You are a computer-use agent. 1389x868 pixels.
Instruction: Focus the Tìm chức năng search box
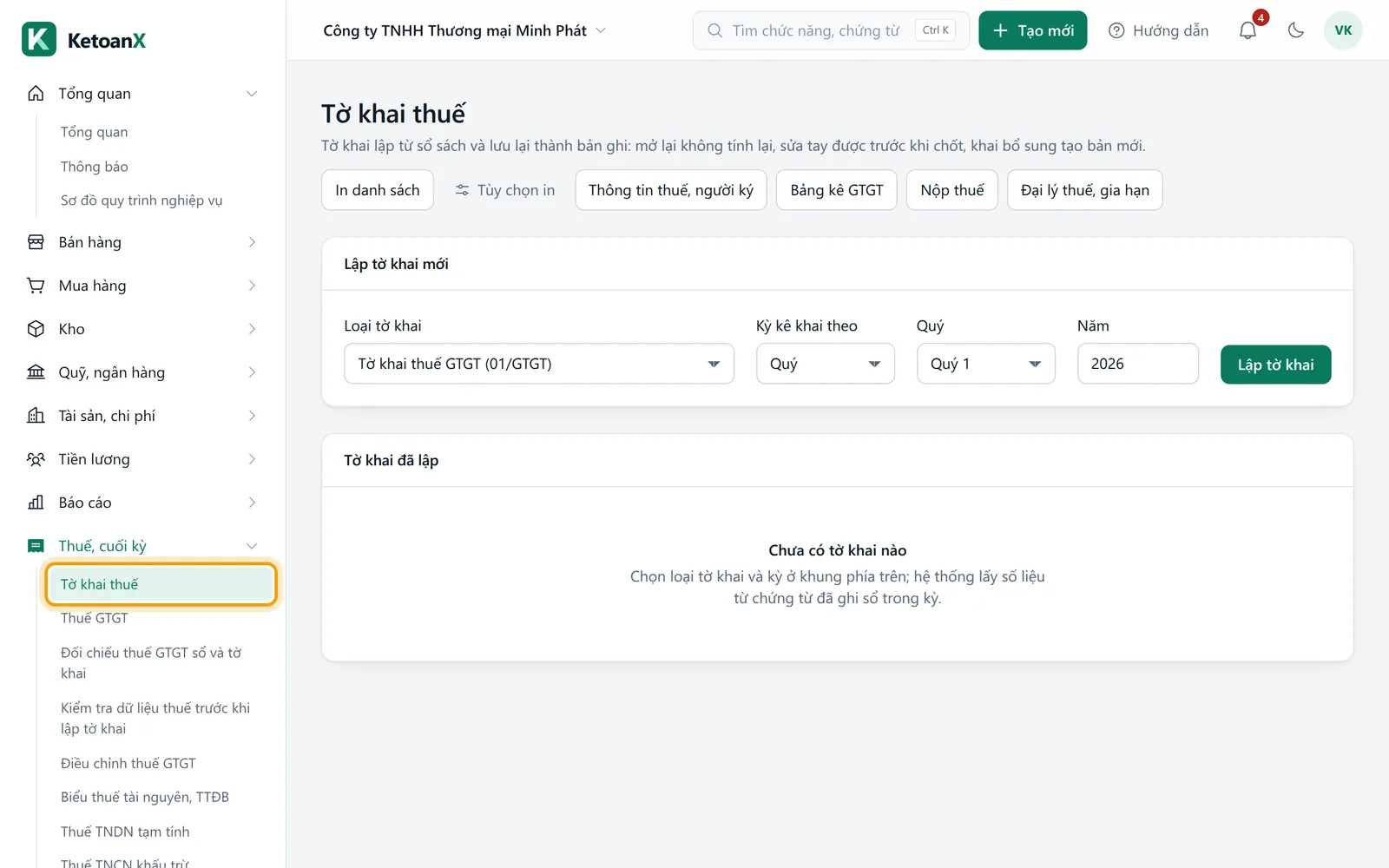pyautogui.click(x=831, y=30)
